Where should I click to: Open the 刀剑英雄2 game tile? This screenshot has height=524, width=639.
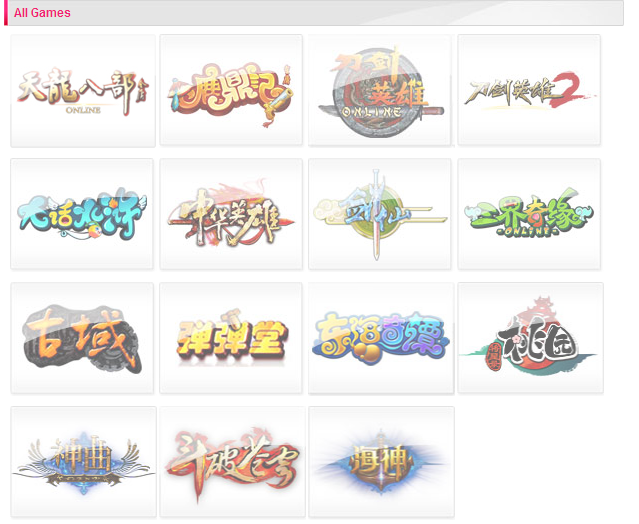[x=529, y=90]
